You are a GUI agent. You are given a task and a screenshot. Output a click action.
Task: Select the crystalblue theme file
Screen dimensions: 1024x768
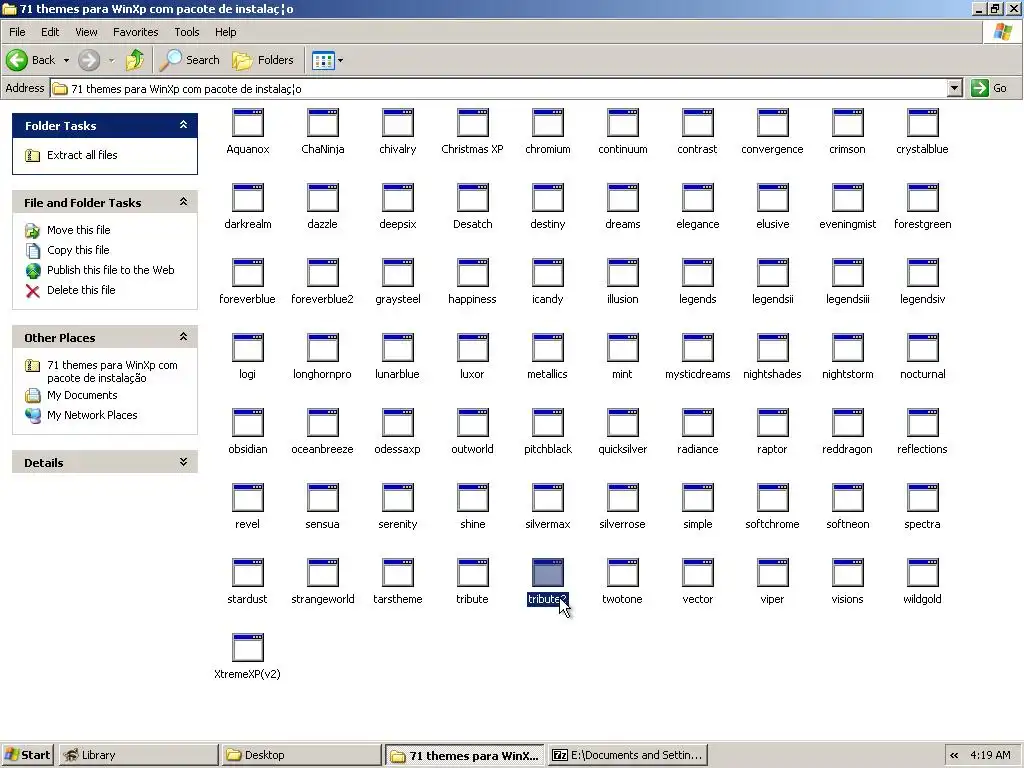pos(922,132)
